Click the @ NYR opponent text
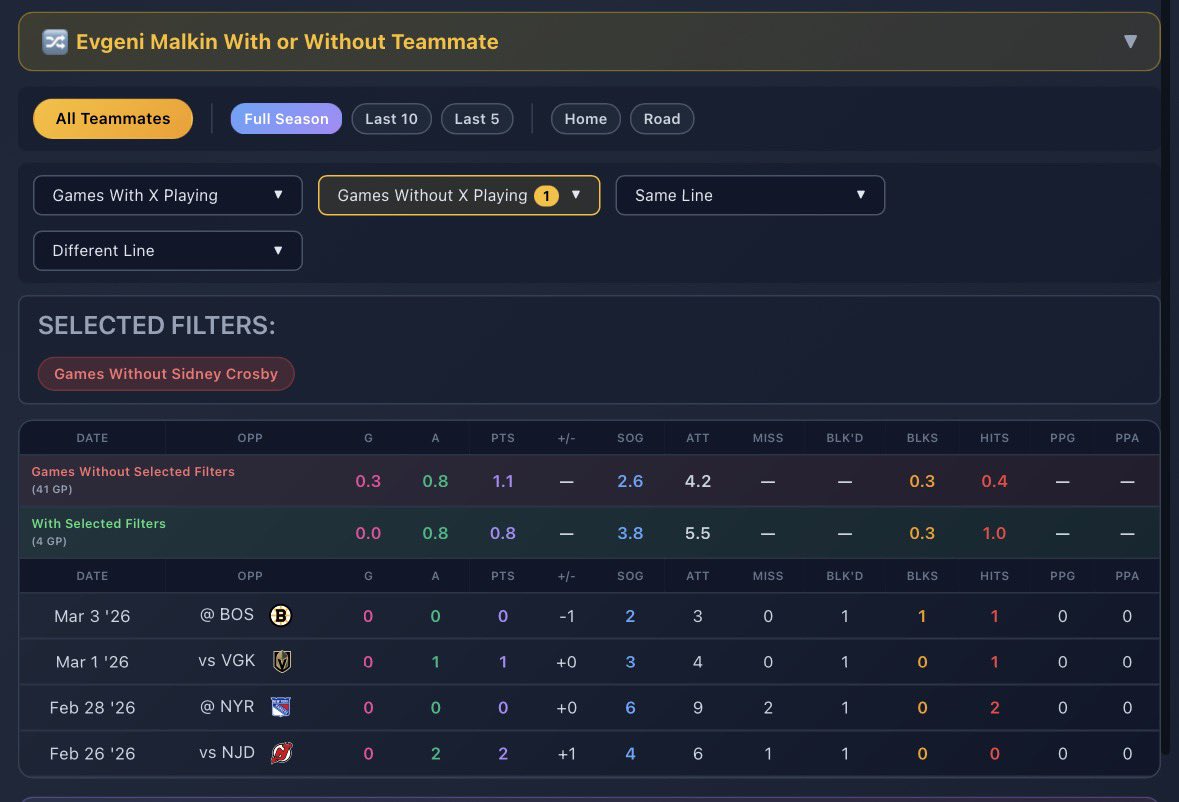 pos(226,707)
